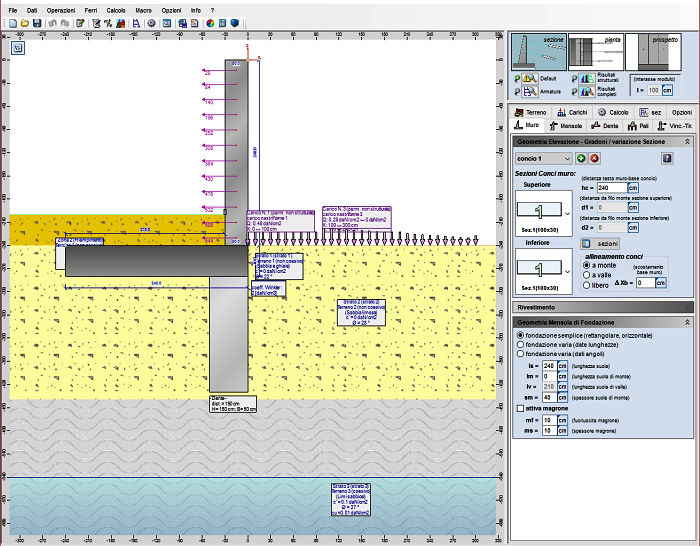Screen dimensions: 700x546
Task: Click the Open folder toolbar icon
Action: (24, 22)
